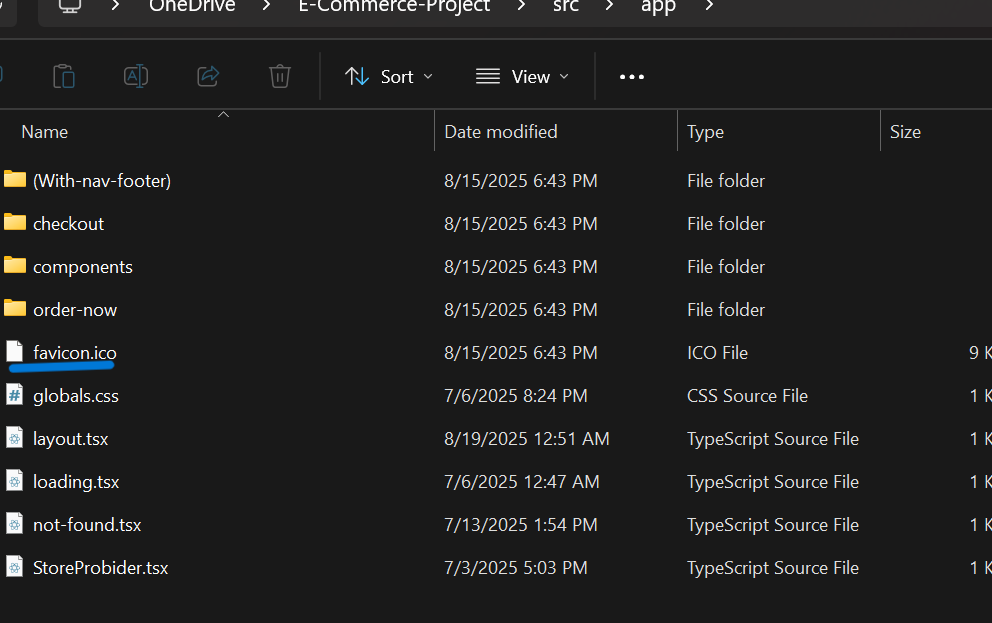Open the Sort dropdown menu
The height and width of the screenshot is (623, 992).
coord(389,76)
